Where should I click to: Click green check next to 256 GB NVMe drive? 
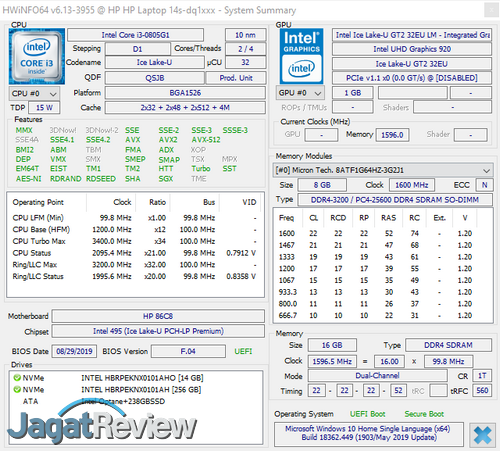click(x=17, y=389)
